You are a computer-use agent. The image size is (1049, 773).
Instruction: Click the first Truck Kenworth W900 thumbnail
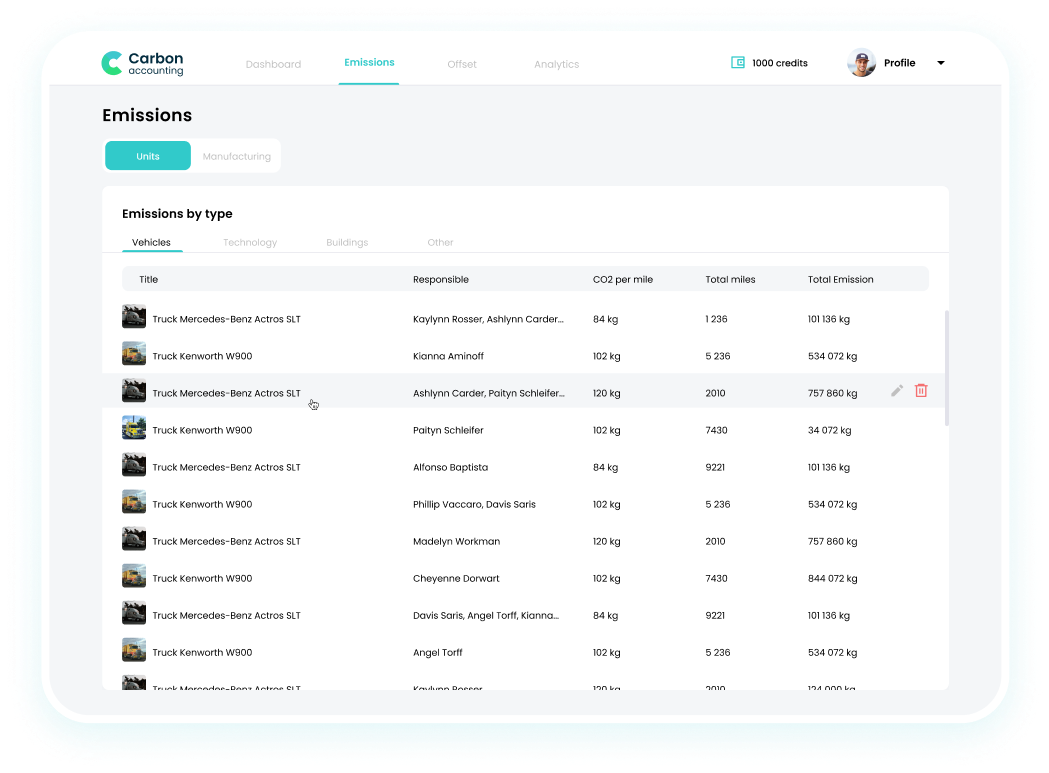133,352
